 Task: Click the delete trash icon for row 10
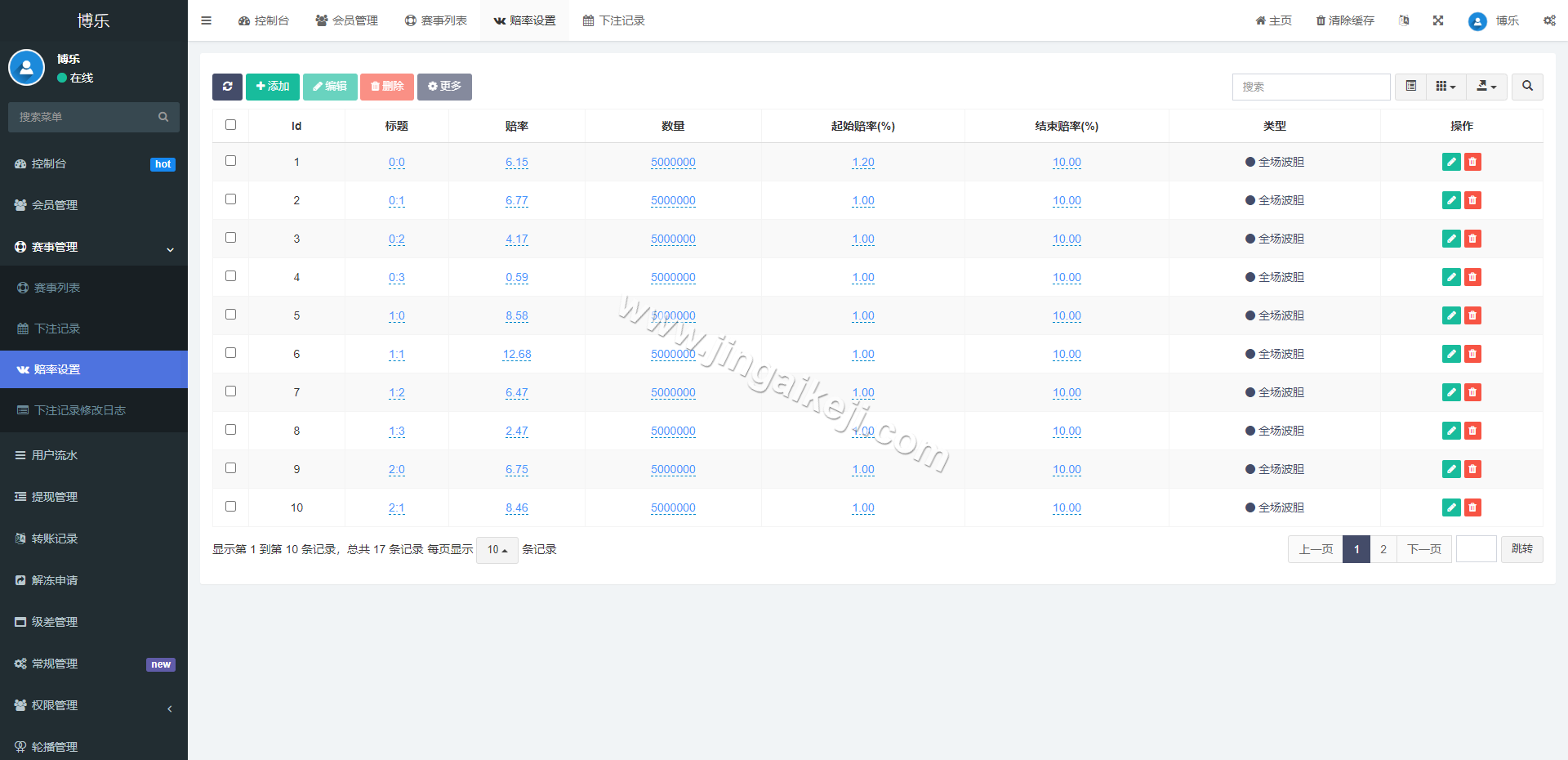point(1472,507)
